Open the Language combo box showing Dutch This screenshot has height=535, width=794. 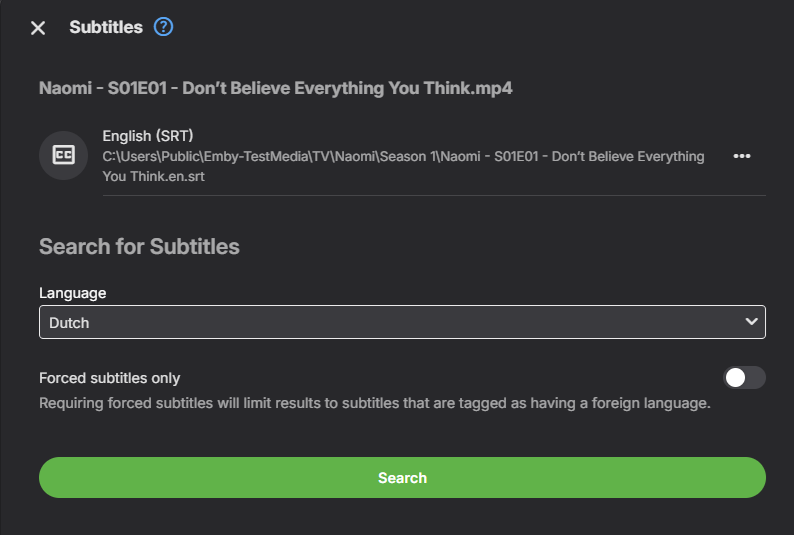[x=400, y=322]
